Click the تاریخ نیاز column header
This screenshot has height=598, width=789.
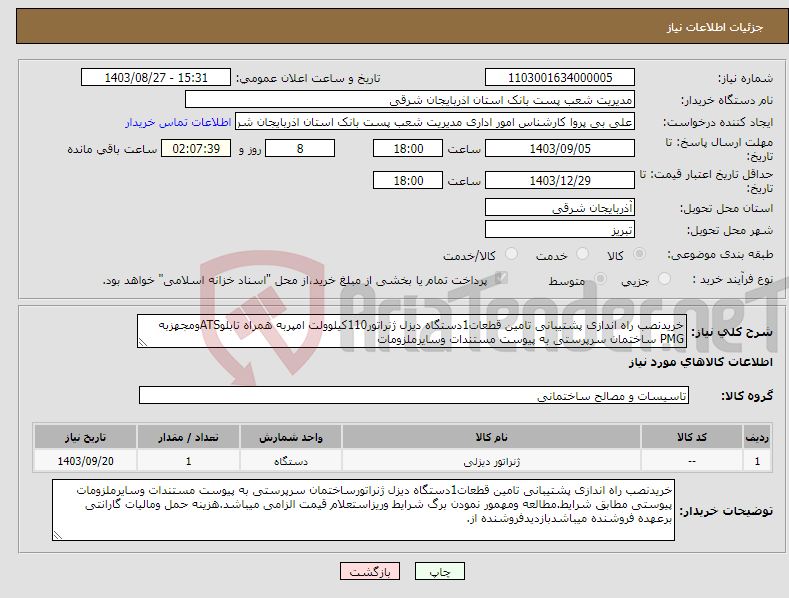pos(86,437)
